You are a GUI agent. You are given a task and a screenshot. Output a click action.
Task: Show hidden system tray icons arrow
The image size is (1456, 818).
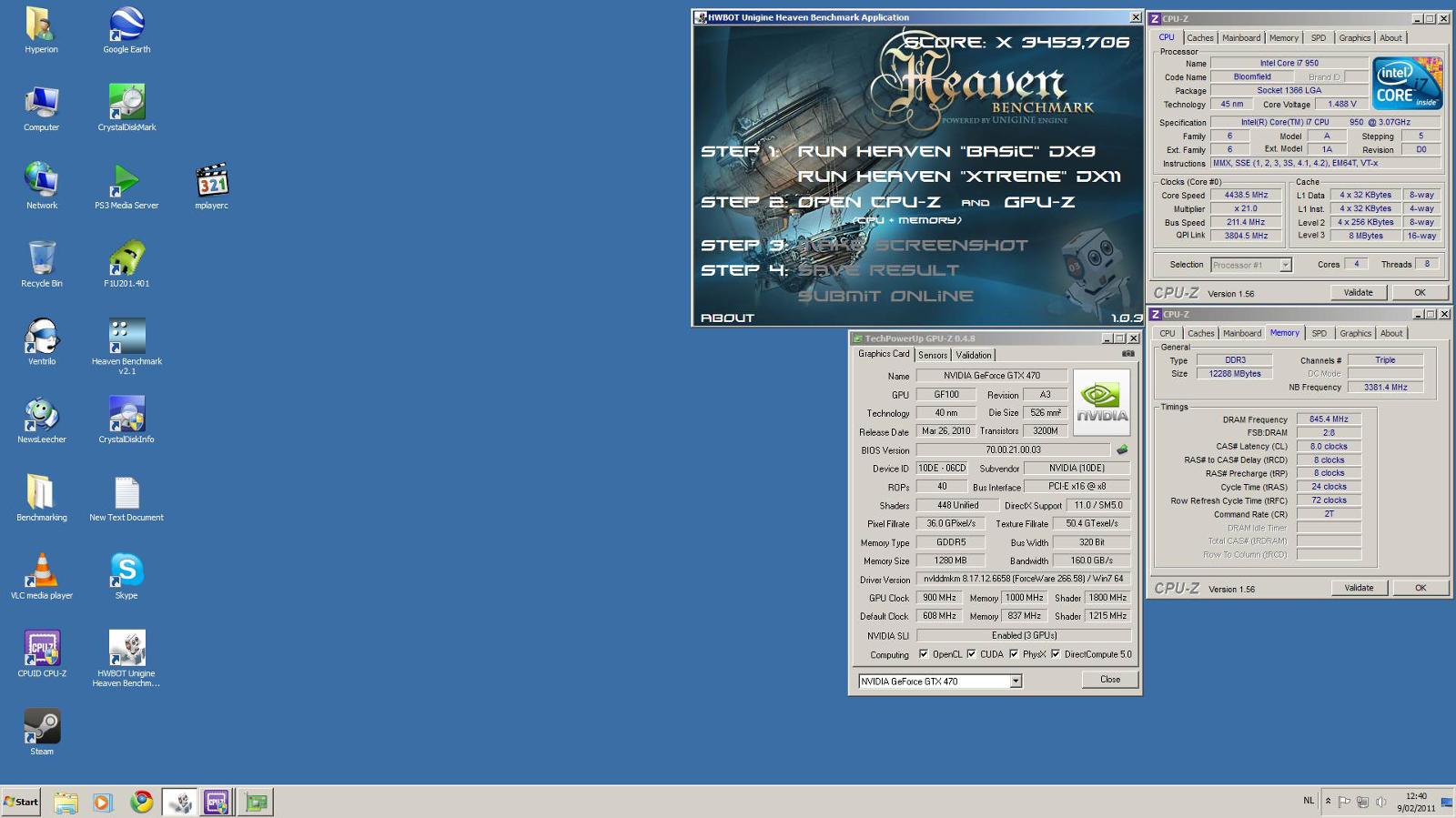click(x=1328, y=802)
